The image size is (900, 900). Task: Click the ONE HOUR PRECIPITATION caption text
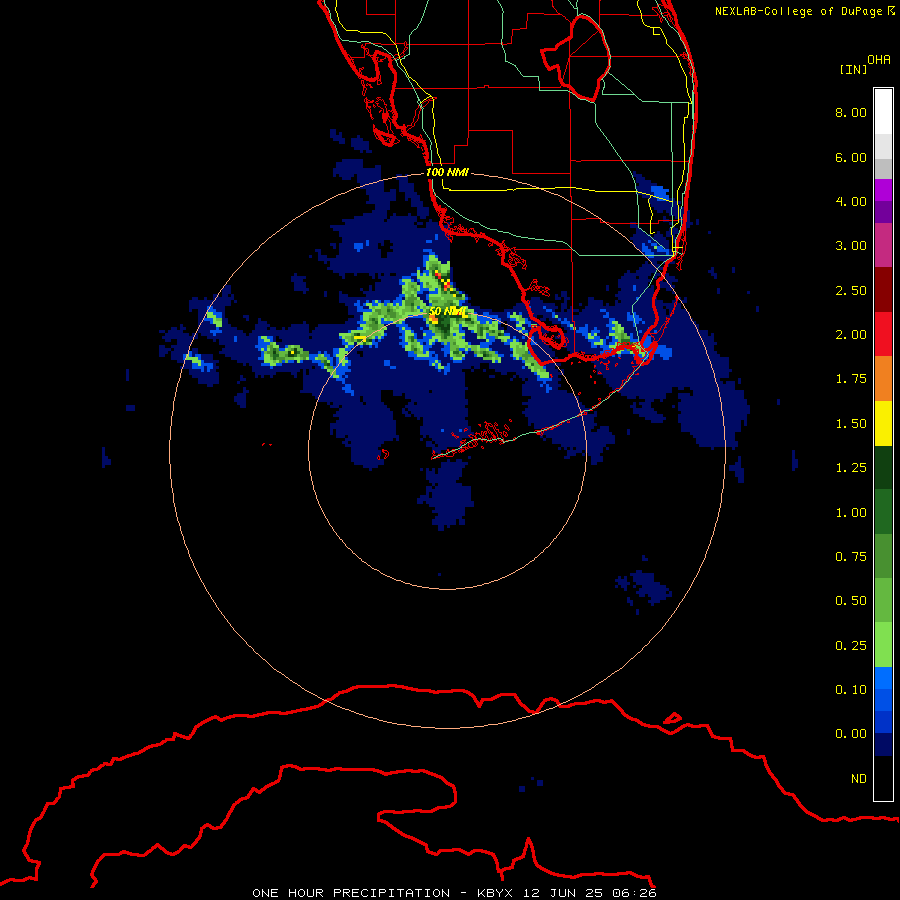pos(351,893)
